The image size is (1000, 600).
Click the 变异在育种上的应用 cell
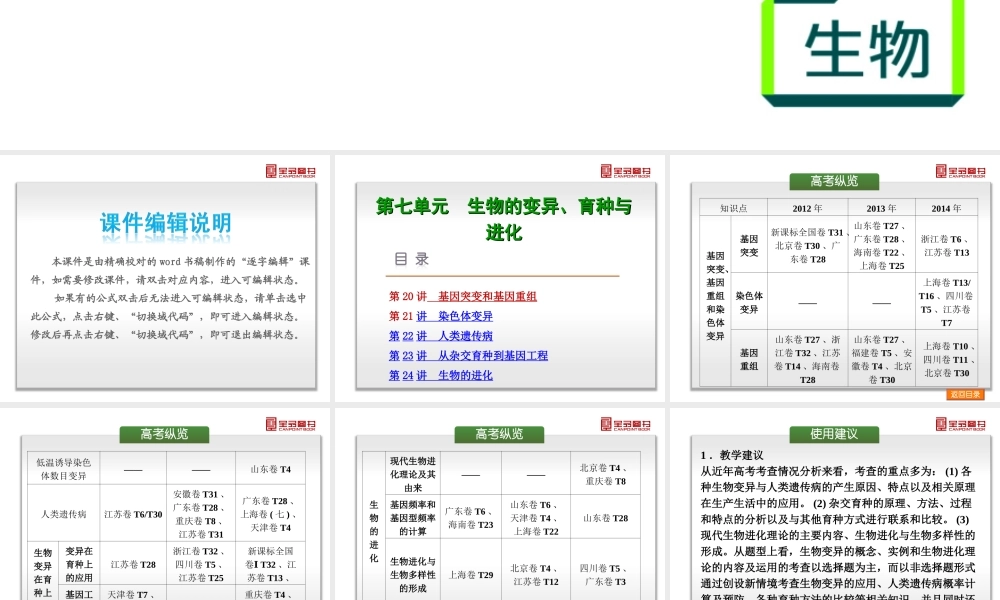79,564
